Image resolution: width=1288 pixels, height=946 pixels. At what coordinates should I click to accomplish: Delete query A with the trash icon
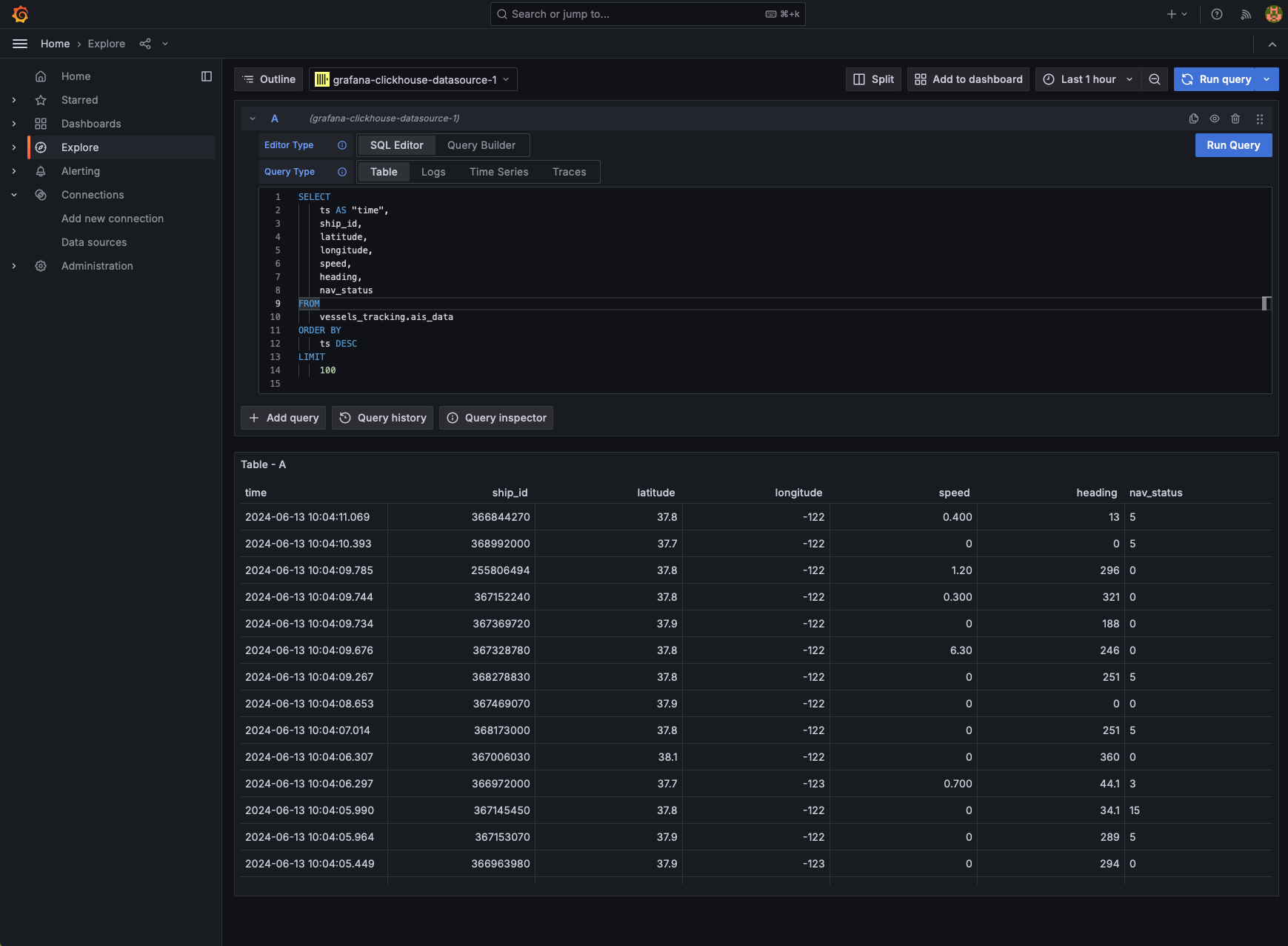coord(1235,119)
